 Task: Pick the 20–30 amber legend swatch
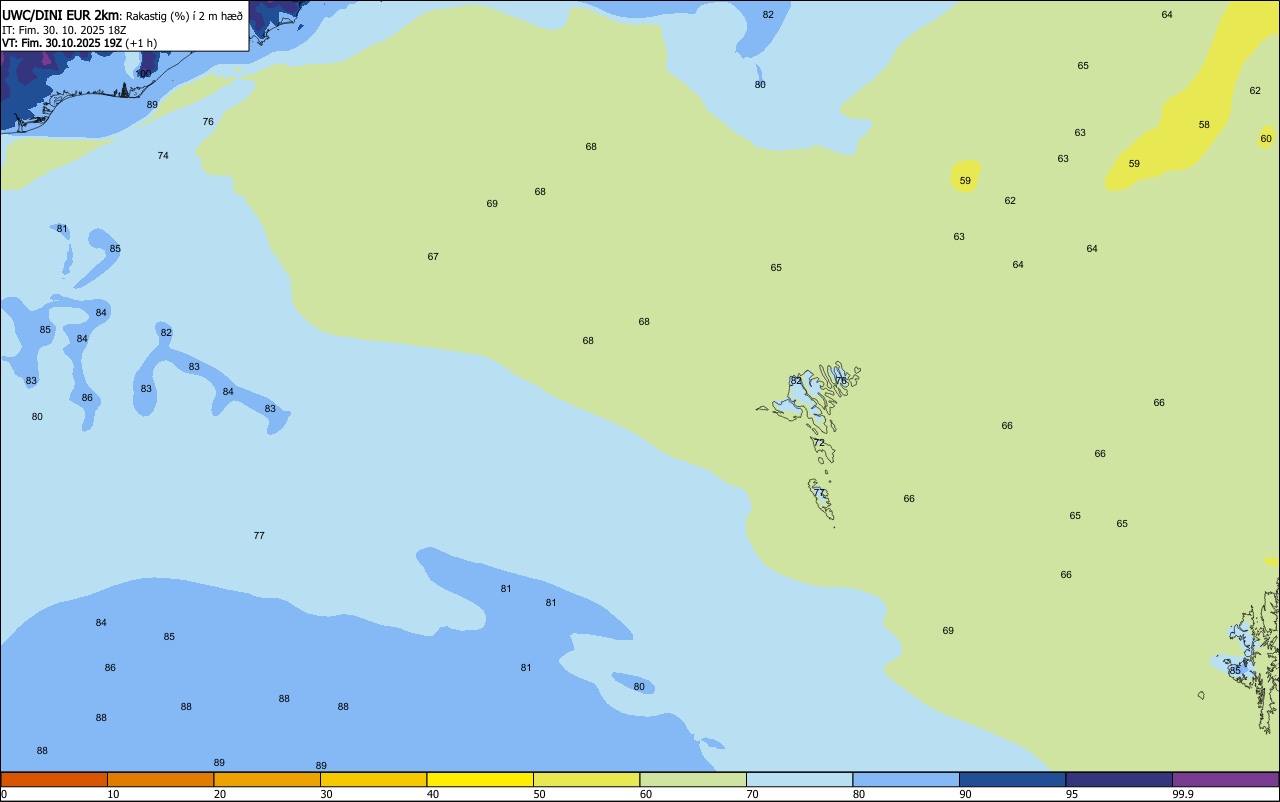point(267,779)
